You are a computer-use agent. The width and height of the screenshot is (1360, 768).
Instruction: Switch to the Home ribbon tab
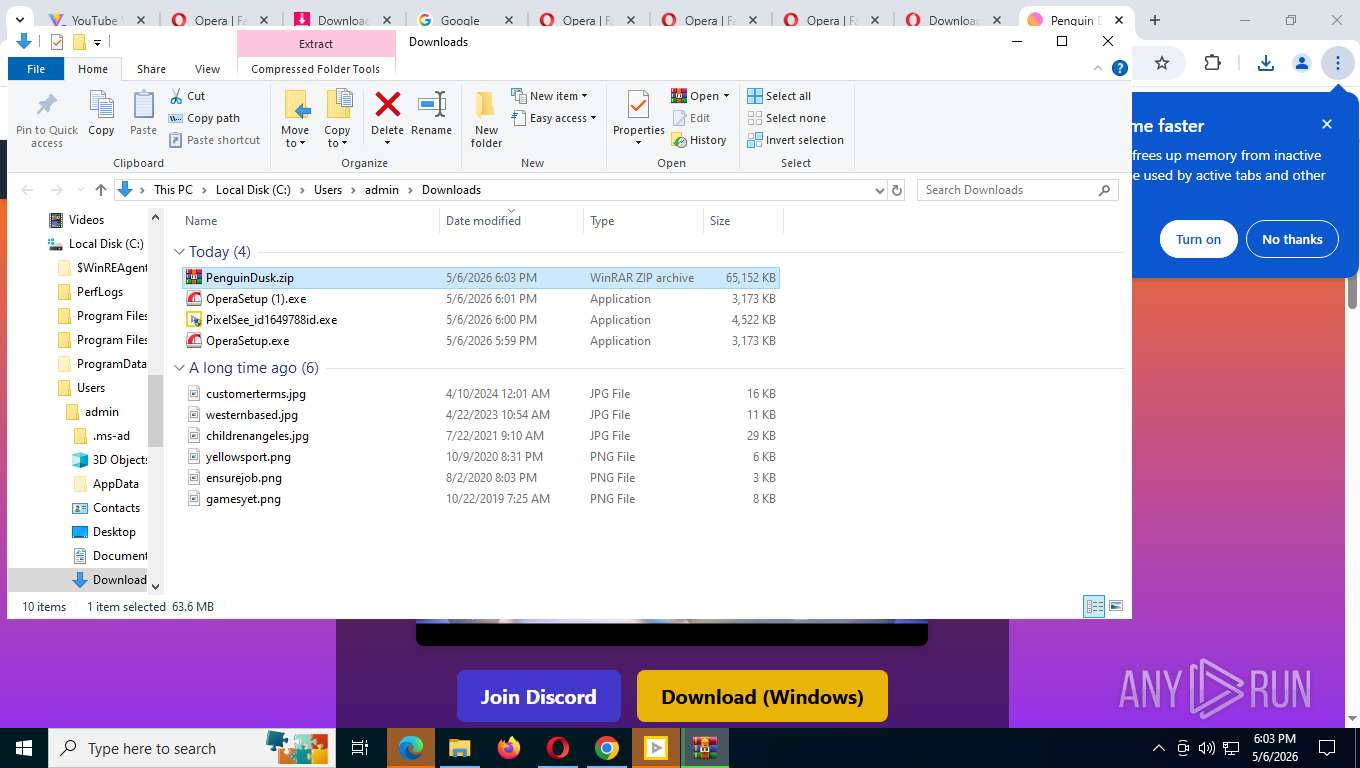click(x=93, y=69)
